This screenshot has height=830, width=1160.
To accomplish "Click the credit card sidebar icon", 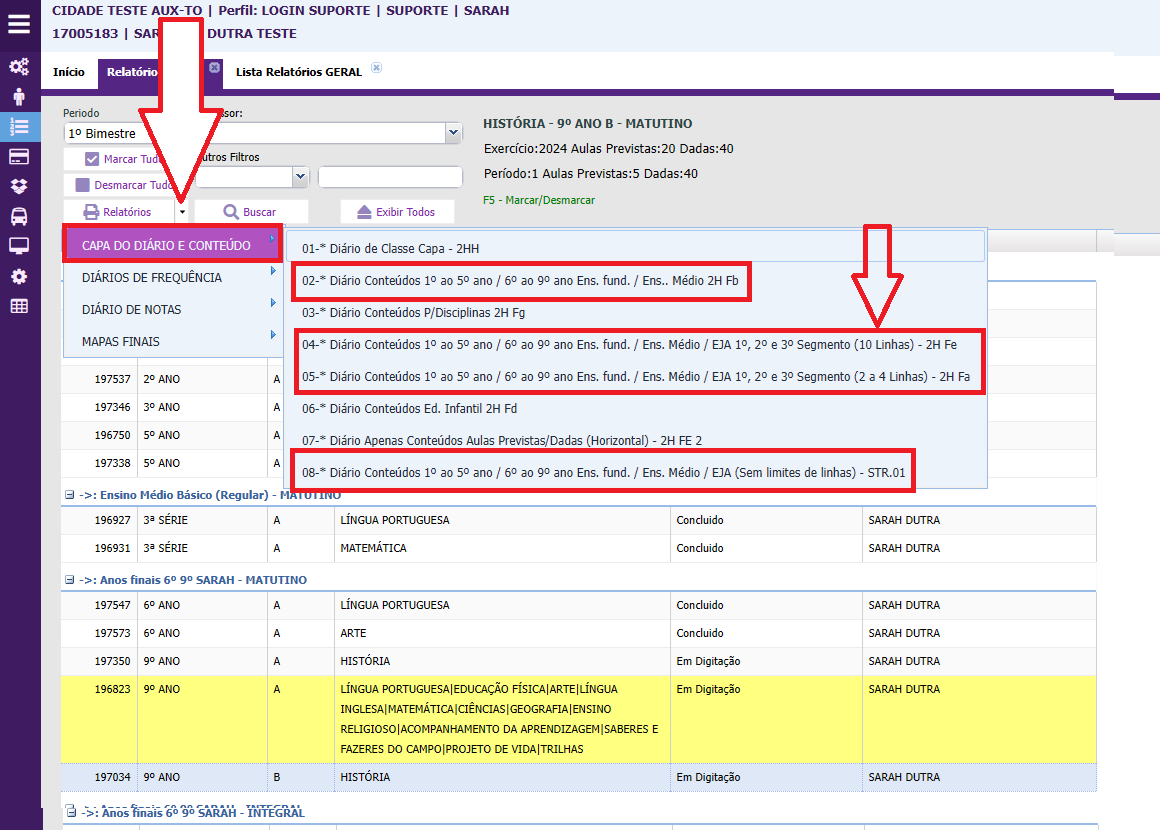I will coord(19,157).
